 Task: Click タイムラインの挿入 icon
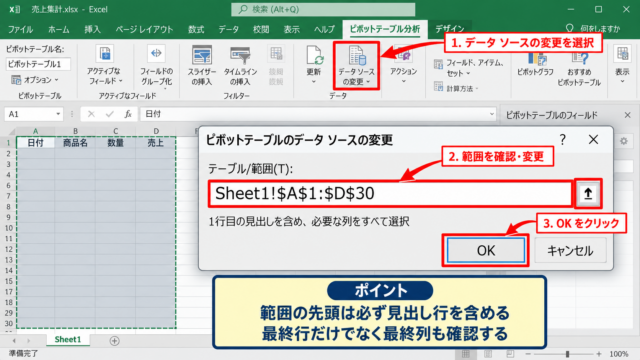[240, 55]
